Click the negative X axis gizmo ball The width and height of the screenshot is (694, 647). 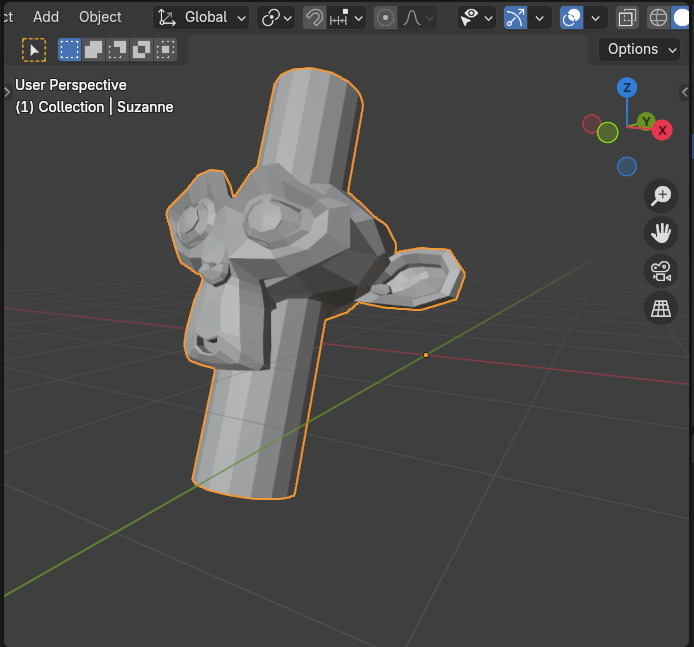point(591,124)
